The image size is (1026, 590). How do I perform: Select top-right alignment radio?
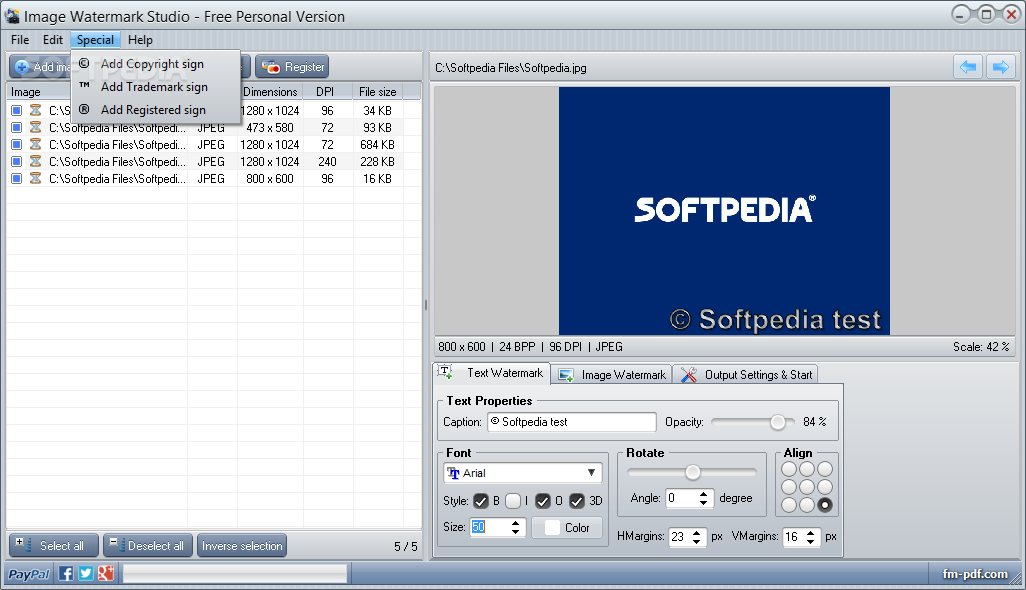[825, 469]
